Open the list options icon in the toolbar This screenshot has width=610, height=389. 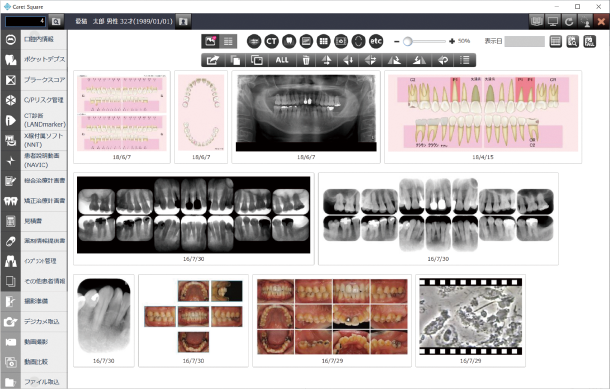465,60
